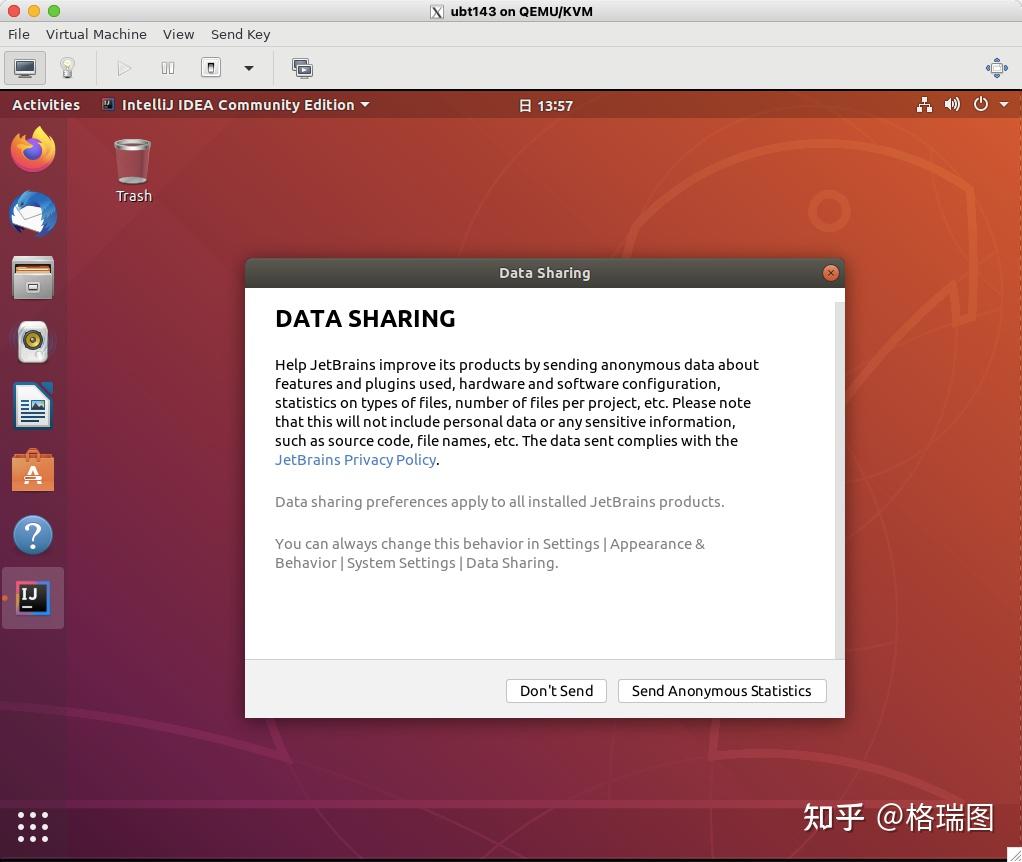Image resolution: width=1022 pixels, height=862 pixels.
Task: Close the Data Sharing dialog
Action: 830,273
